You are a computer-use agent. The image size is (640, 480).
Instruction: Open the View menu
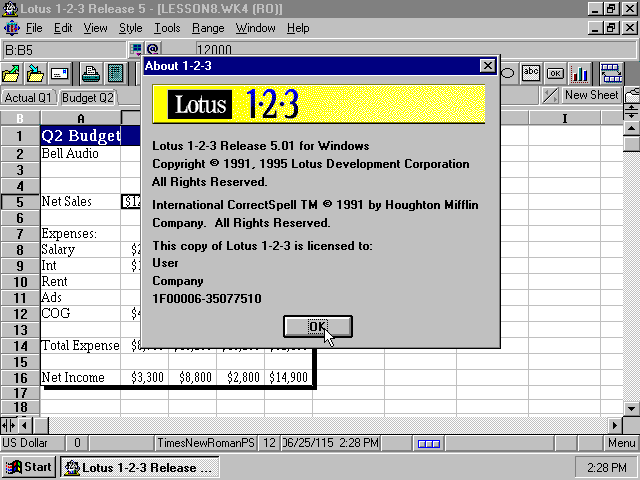pos(96,28)
